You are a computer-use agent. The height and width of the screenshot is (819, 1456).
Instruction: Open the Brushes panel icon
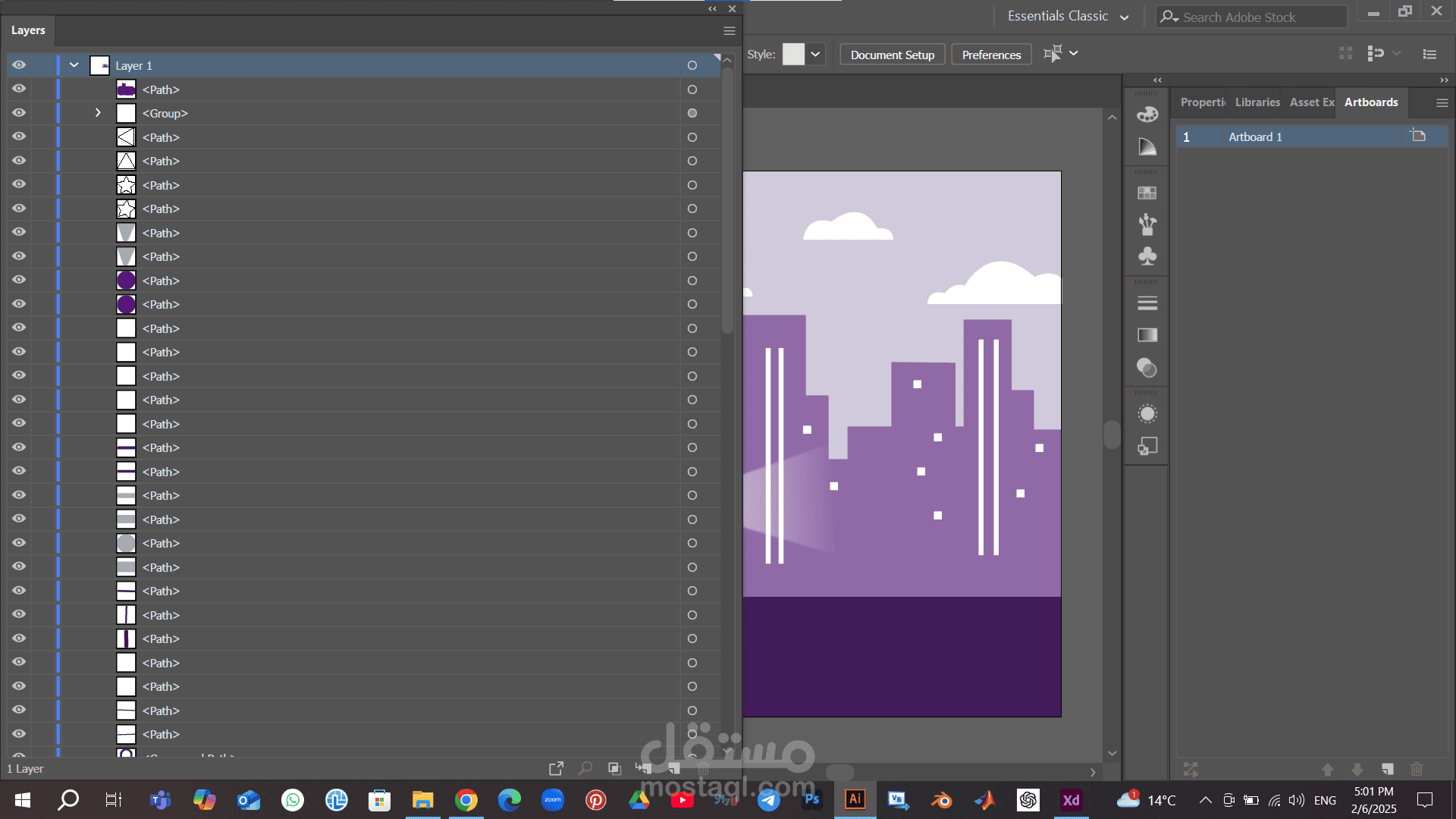(1147, 224)
